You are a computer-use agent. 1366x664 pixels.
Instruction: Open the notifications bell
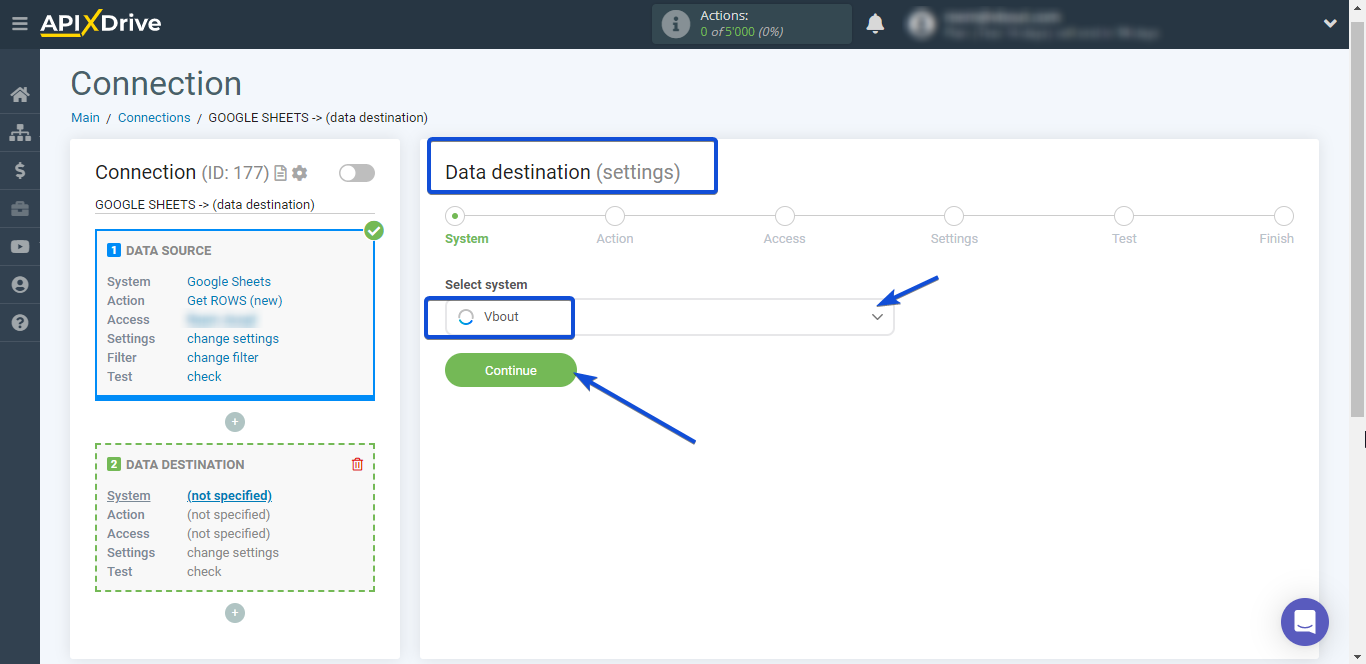[875, 24]
